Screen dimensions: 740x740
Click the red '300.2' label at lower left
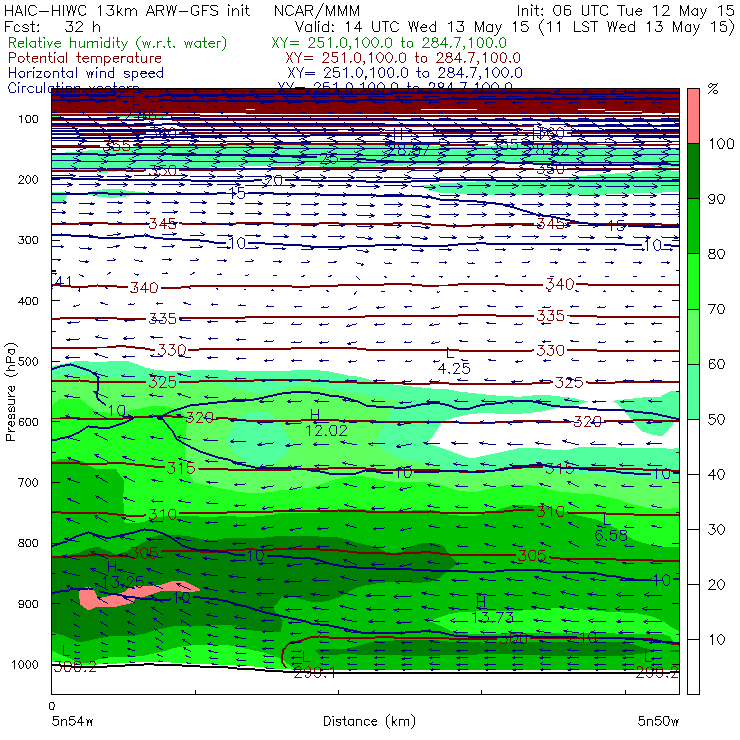point(75,666)
